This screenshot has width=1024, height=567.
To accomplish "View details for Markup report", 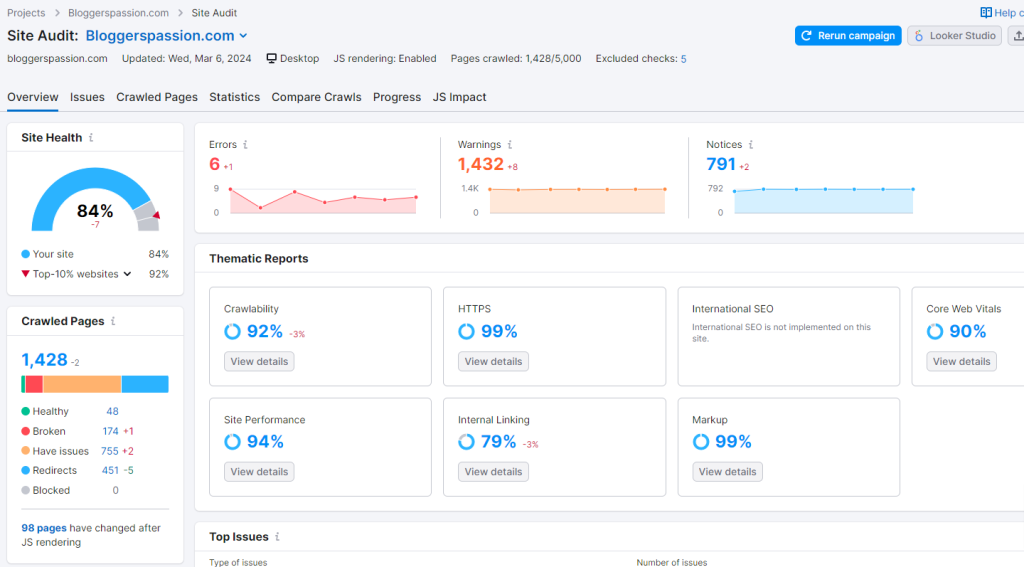I will (x=728, y=472).
